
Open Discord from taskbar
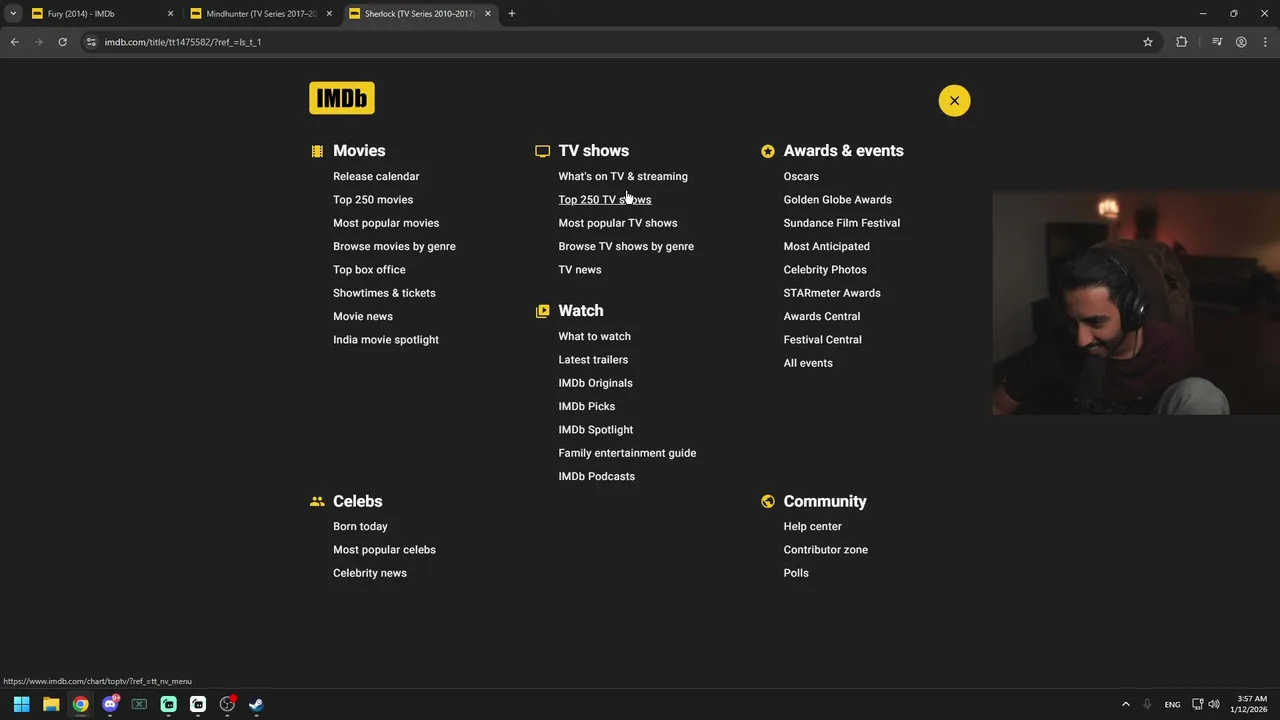click(x=110, y=704)
